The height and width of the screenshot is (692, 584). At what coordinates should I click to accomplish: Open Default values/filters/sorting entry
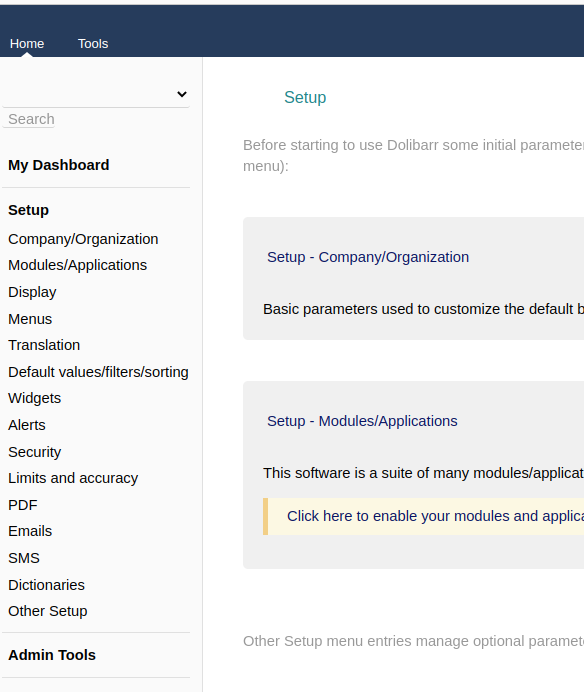click(98, 372)
